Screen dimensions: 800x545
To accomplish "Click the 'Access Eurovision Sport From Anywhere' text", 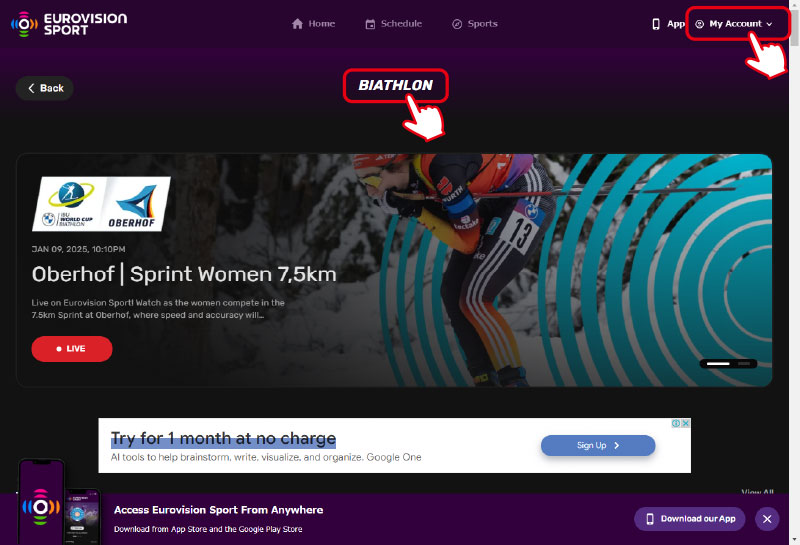I will coord(218,510).
